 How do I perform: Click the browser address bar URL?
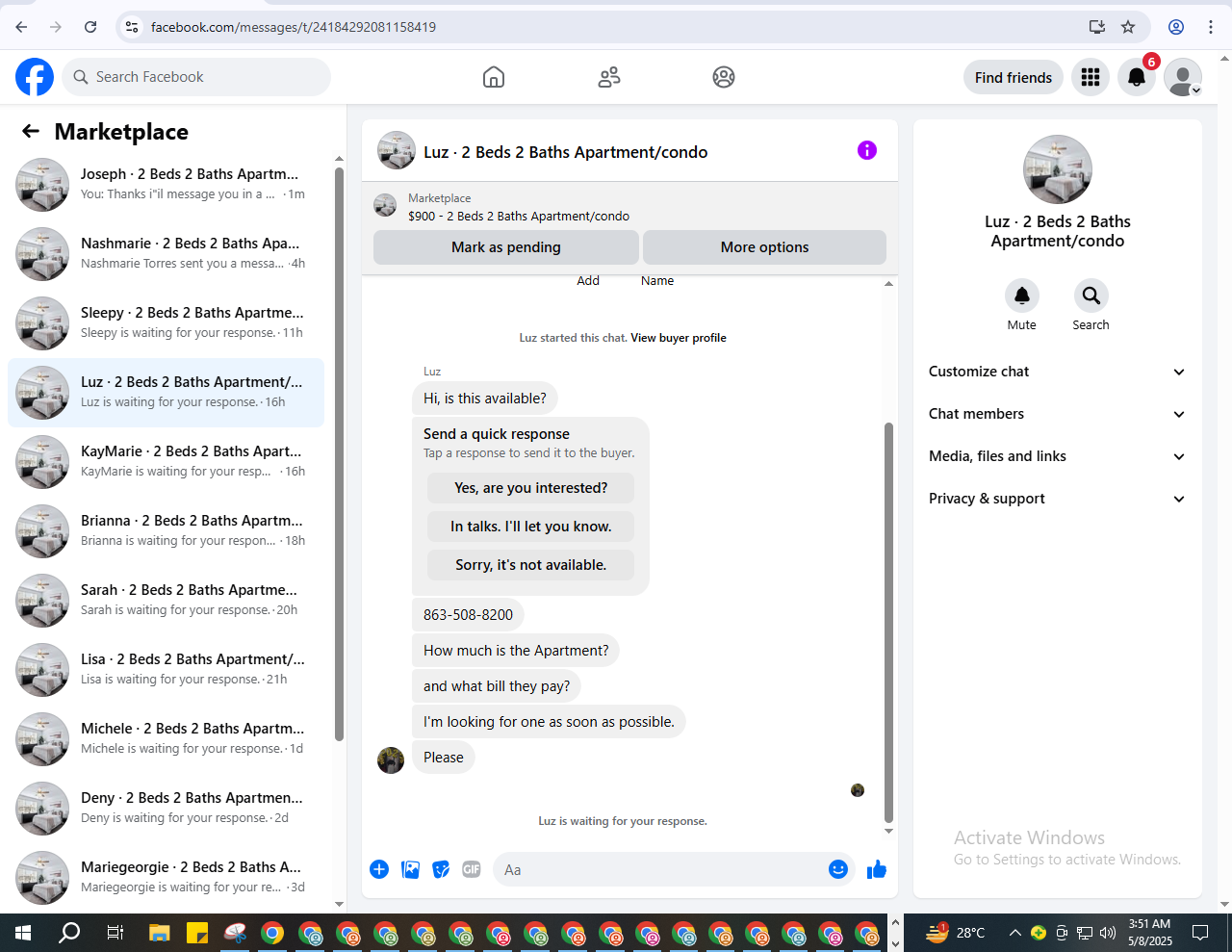click(x=294, y=27)
